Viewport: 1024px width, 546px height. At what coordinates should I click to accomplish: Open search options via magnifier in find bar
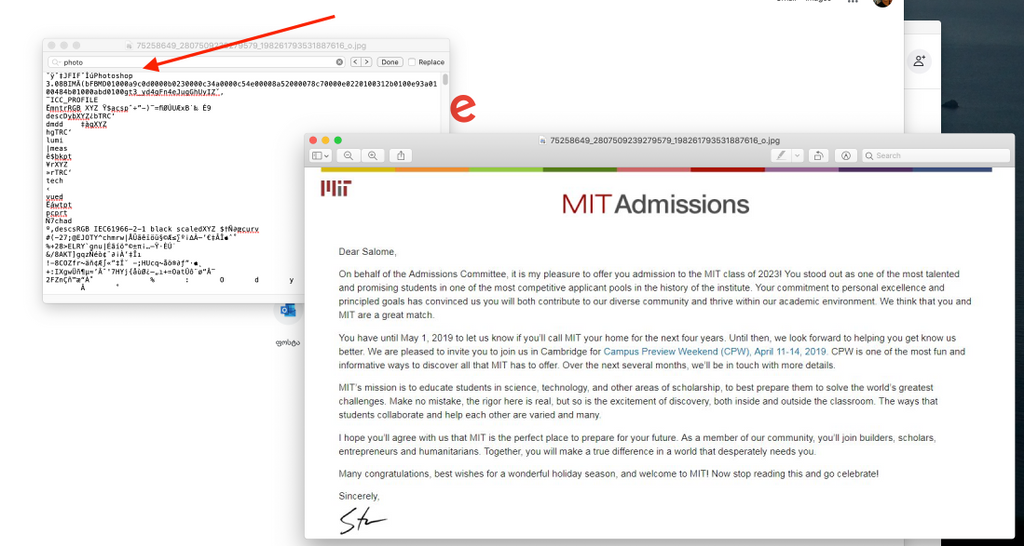click(x=55, y=62)
